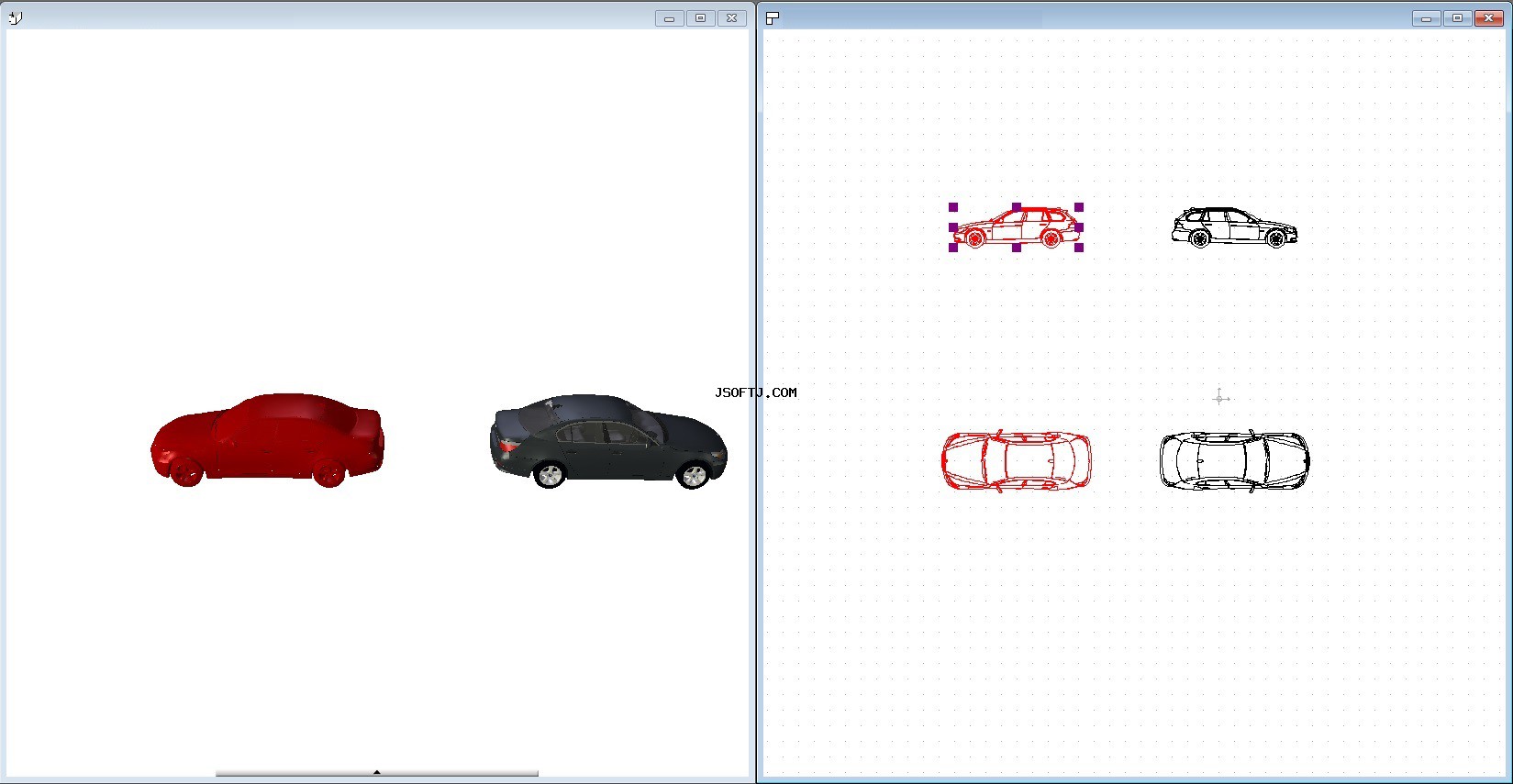Grab top-left purple handle of red car
The image size is (1513, 784).
tap(953, 207)
